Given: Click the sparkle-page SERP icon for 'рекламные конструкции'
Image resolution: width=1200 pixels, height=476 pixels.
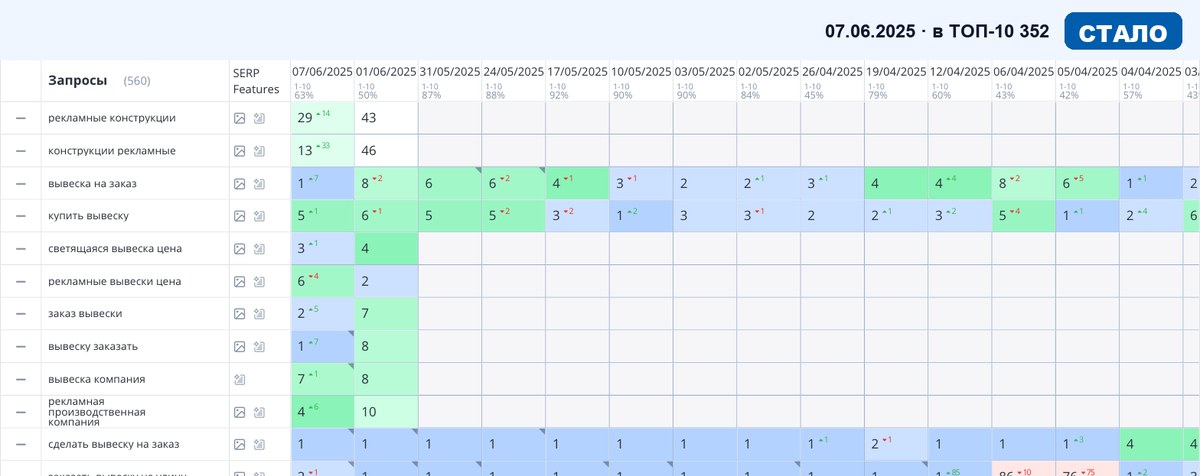Looking at the screenshot, I should point(259,118).
